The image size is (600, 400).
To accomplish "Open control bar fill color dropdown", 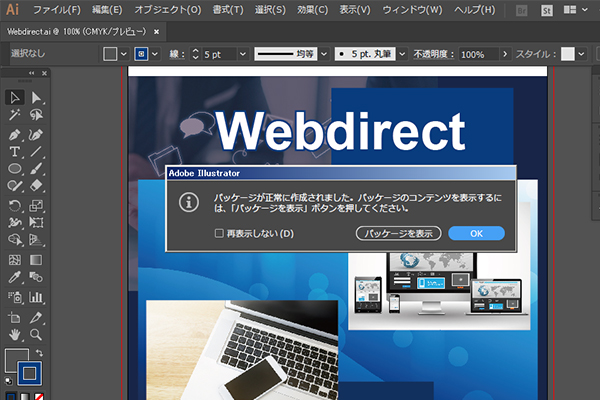I will click(x=124, y=54).
